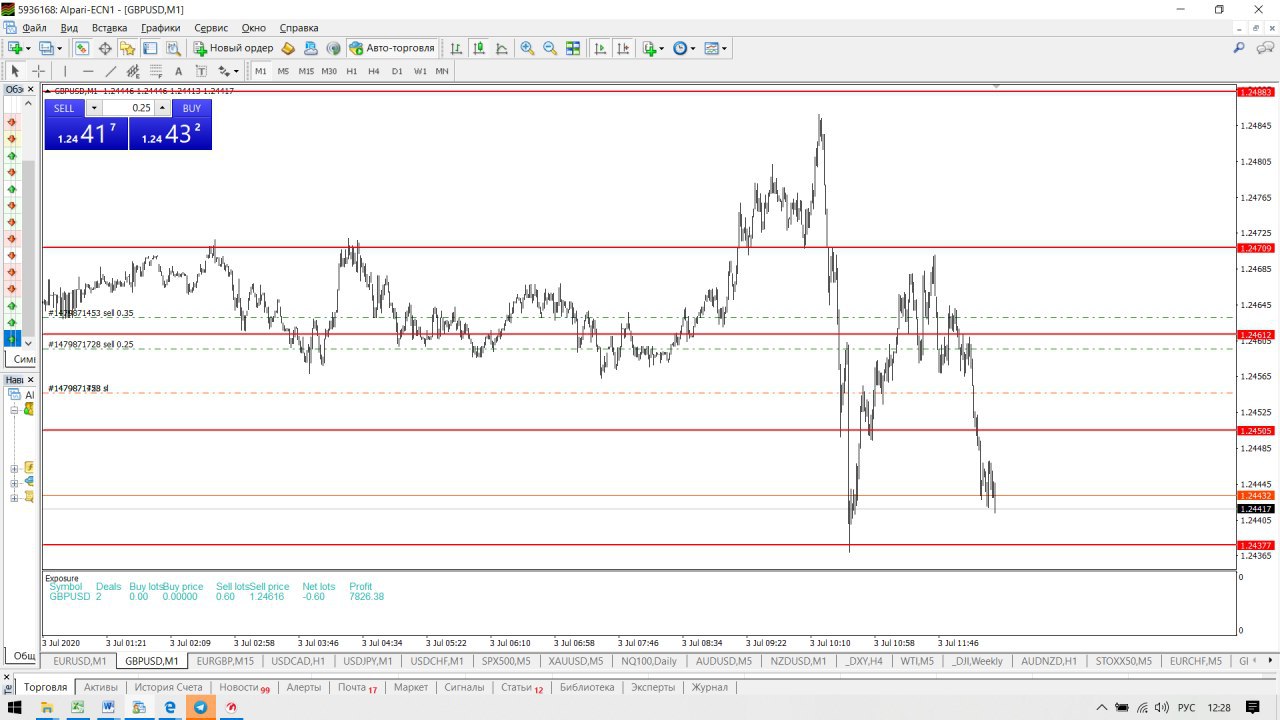Expand the templates dropdown arrow
Screen dimensions: 1280x720
(x=724, y=48)
